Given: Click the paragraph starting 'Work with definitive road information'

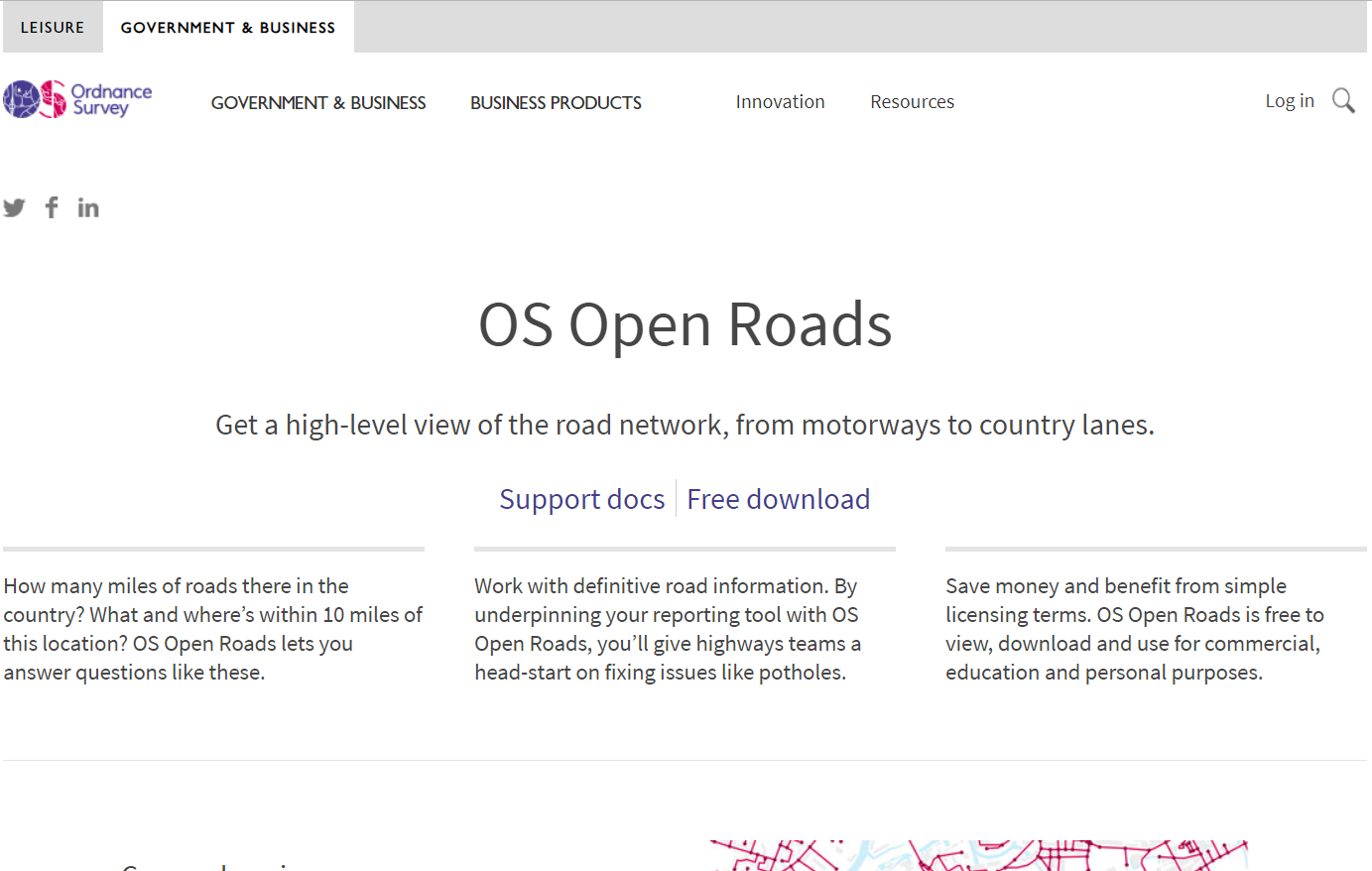Looking at the screenshot, I should click(x=669, y=629).
